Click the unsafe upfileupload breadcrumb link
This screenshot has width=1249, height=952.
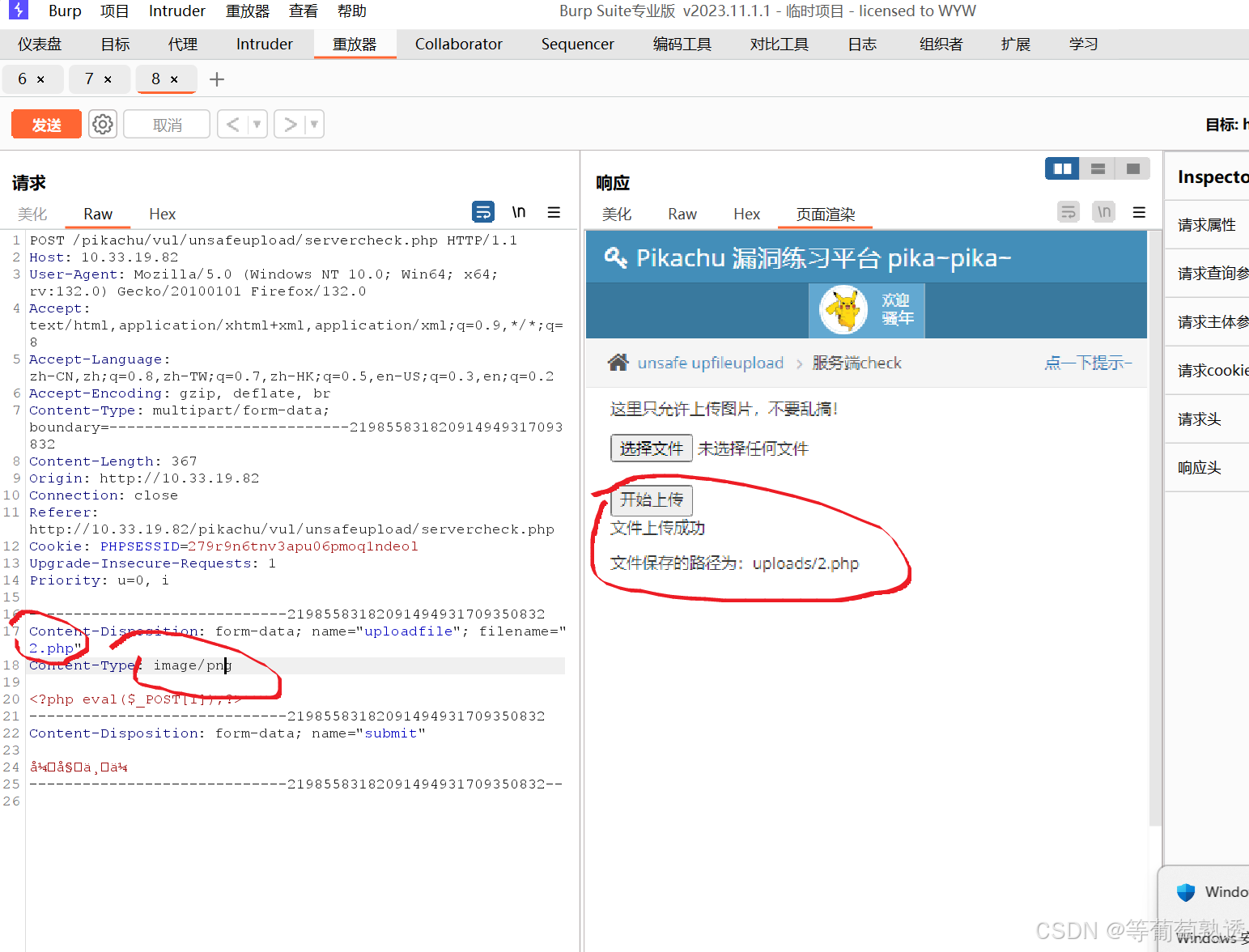711,363
